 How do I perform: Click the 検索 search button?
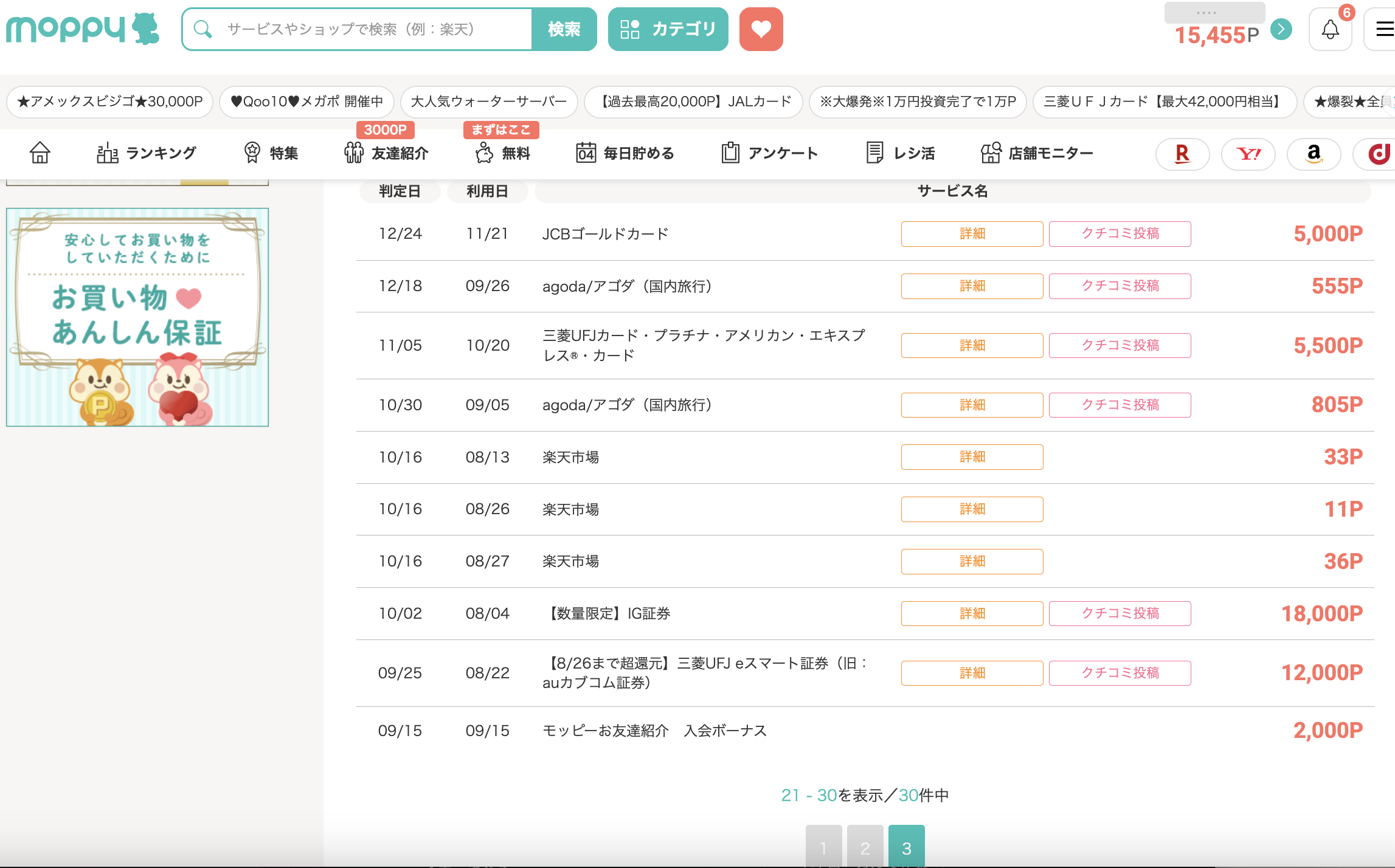point(564,29)
